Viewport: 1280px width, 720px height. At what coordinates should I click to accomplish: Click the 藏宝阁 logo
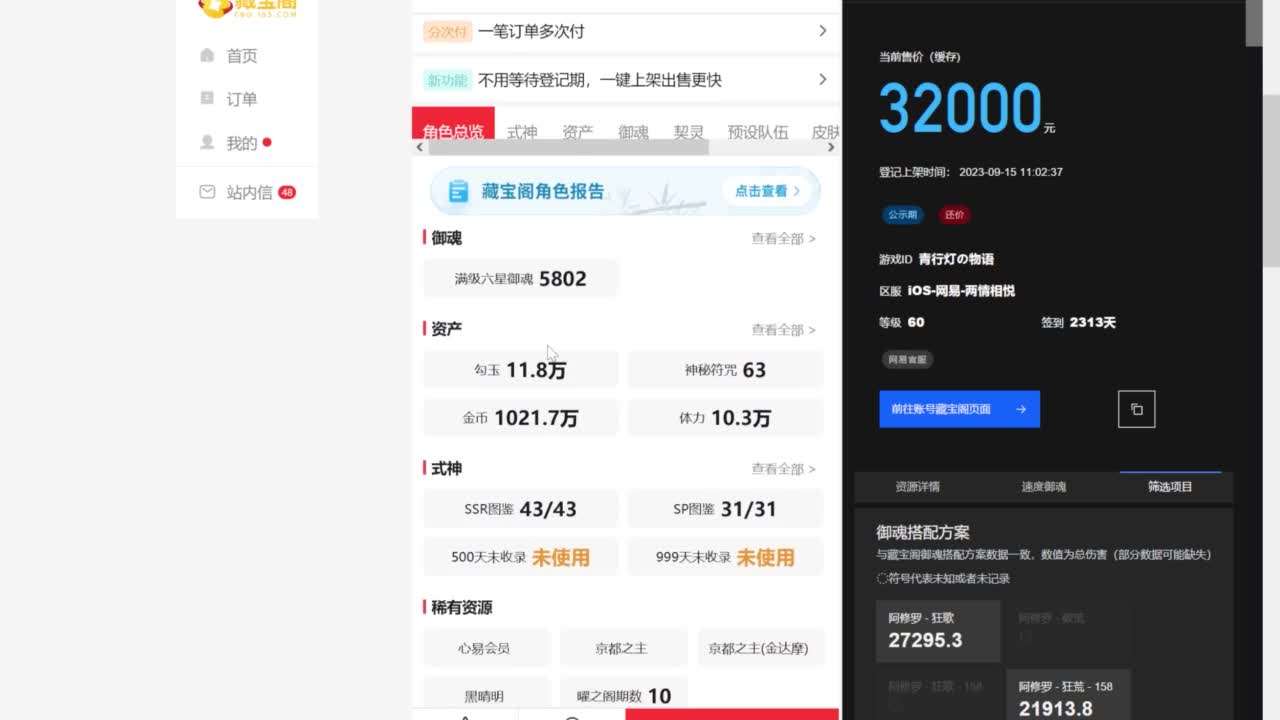tap(248, 8)
